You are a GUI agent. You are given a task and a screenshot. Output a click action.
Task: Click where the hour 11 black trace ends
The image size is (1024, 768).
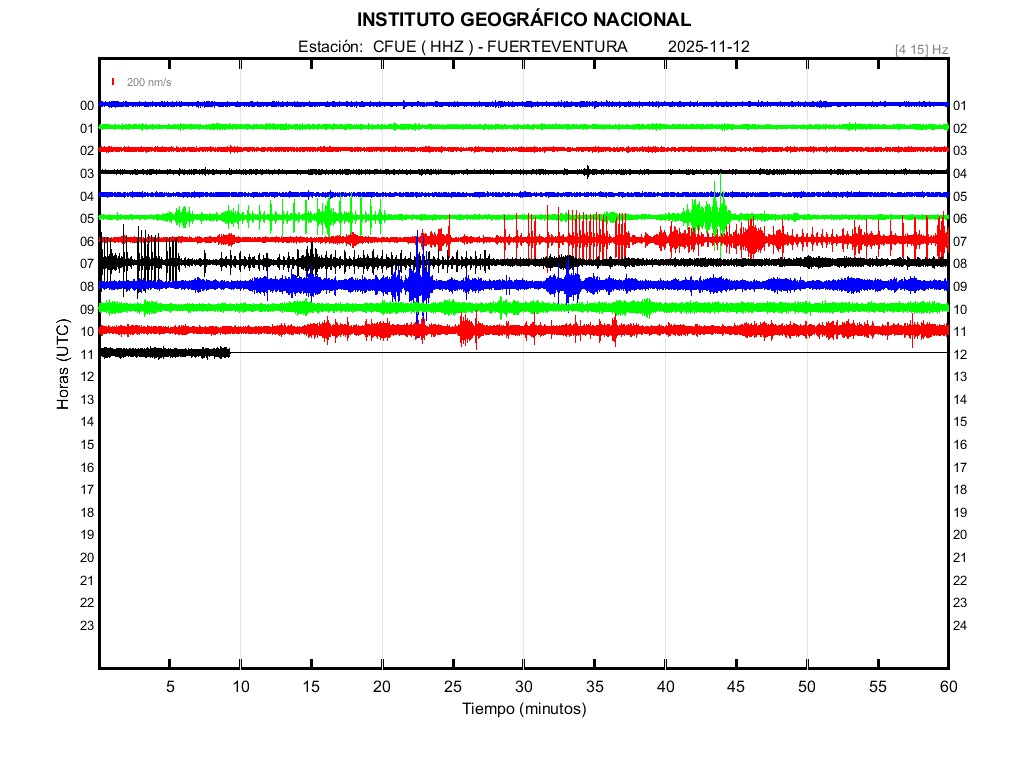229,352
